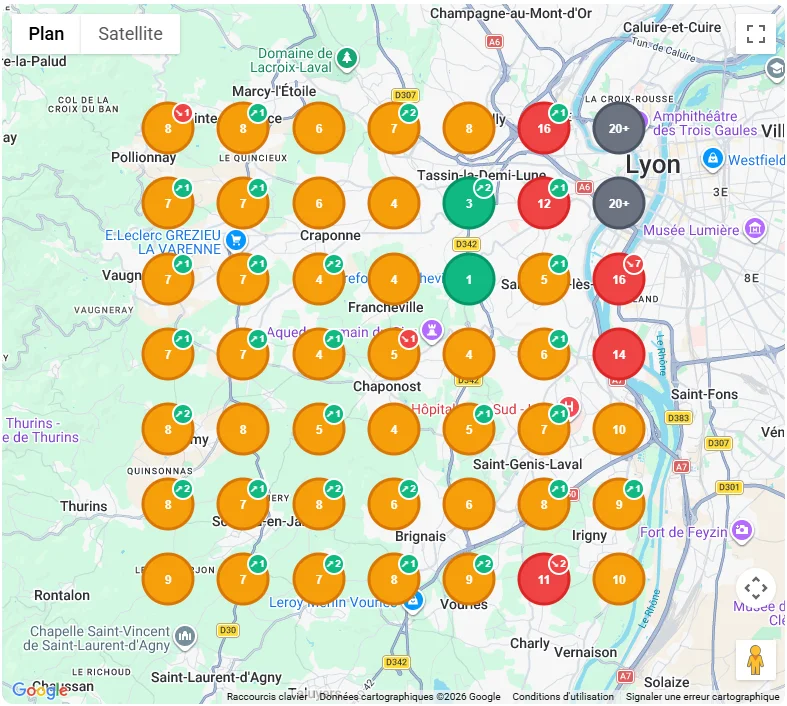Switch map to Satellite view
The image size is (787, 706).
pyautogui.click(x=130, y=34)
